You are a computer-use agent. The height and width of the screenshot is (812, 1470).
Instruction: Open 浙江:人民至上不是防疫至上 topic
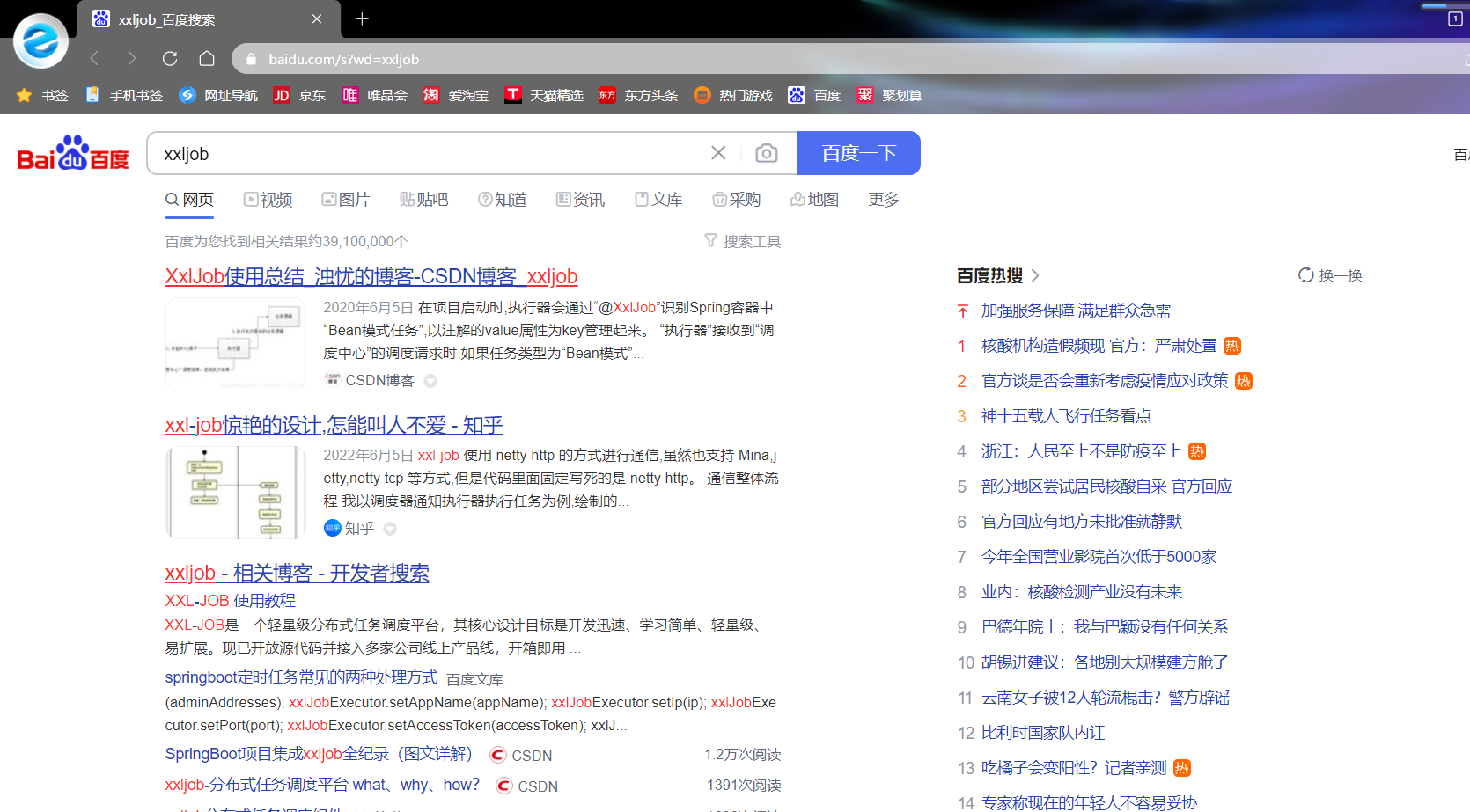tap(1081, 451)
